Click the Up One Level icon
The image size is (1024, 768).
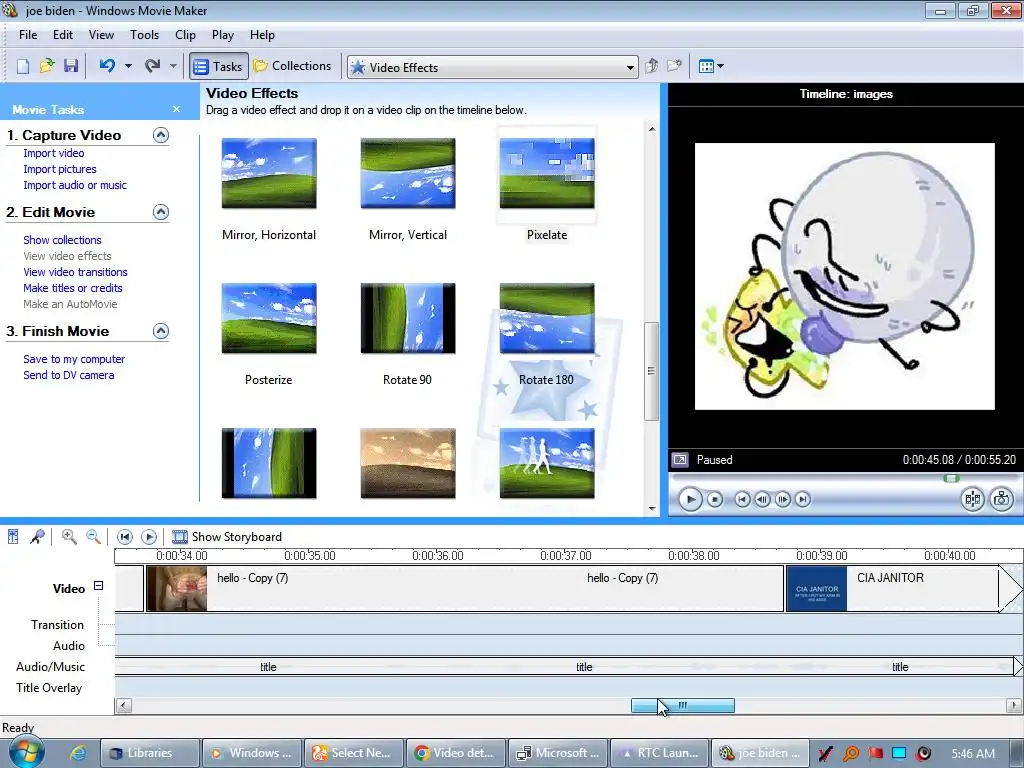point(651,66)
